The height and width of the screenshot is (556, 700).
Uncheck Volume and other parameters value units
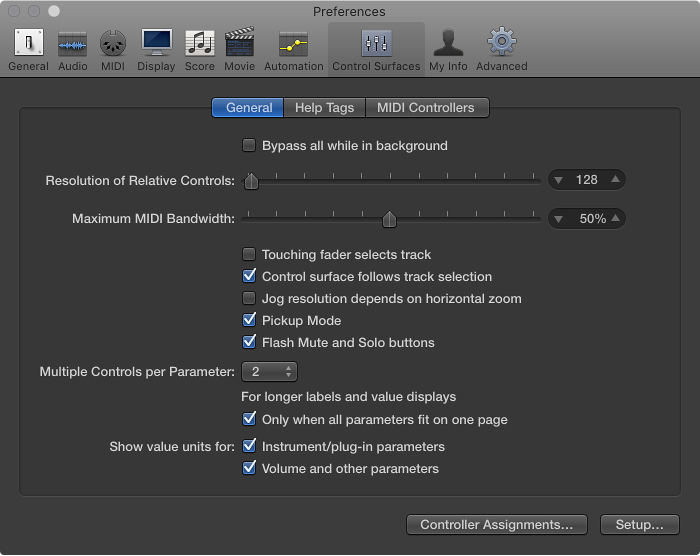pyautogui.click(x=249, y=468)
